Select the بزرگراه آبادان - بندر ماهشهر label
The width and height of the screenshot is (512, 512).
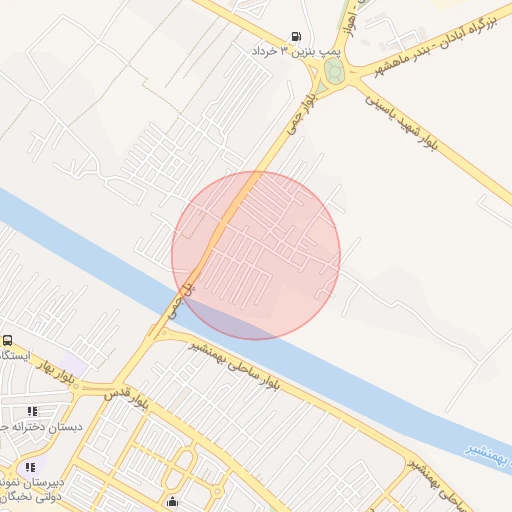(435, 46)
